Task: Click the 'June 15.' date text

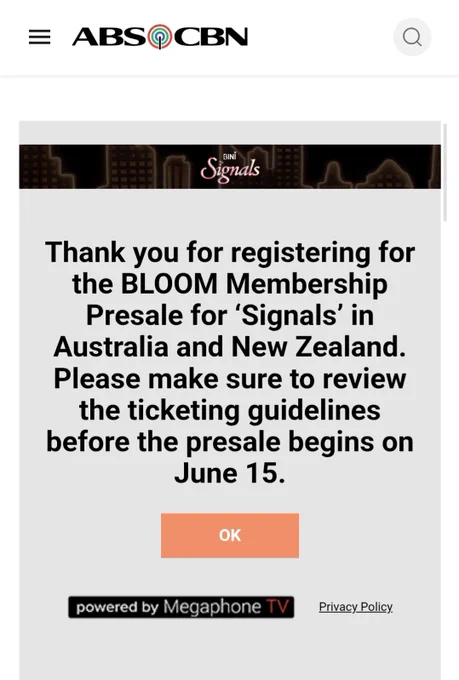Action: pos(230,473)
